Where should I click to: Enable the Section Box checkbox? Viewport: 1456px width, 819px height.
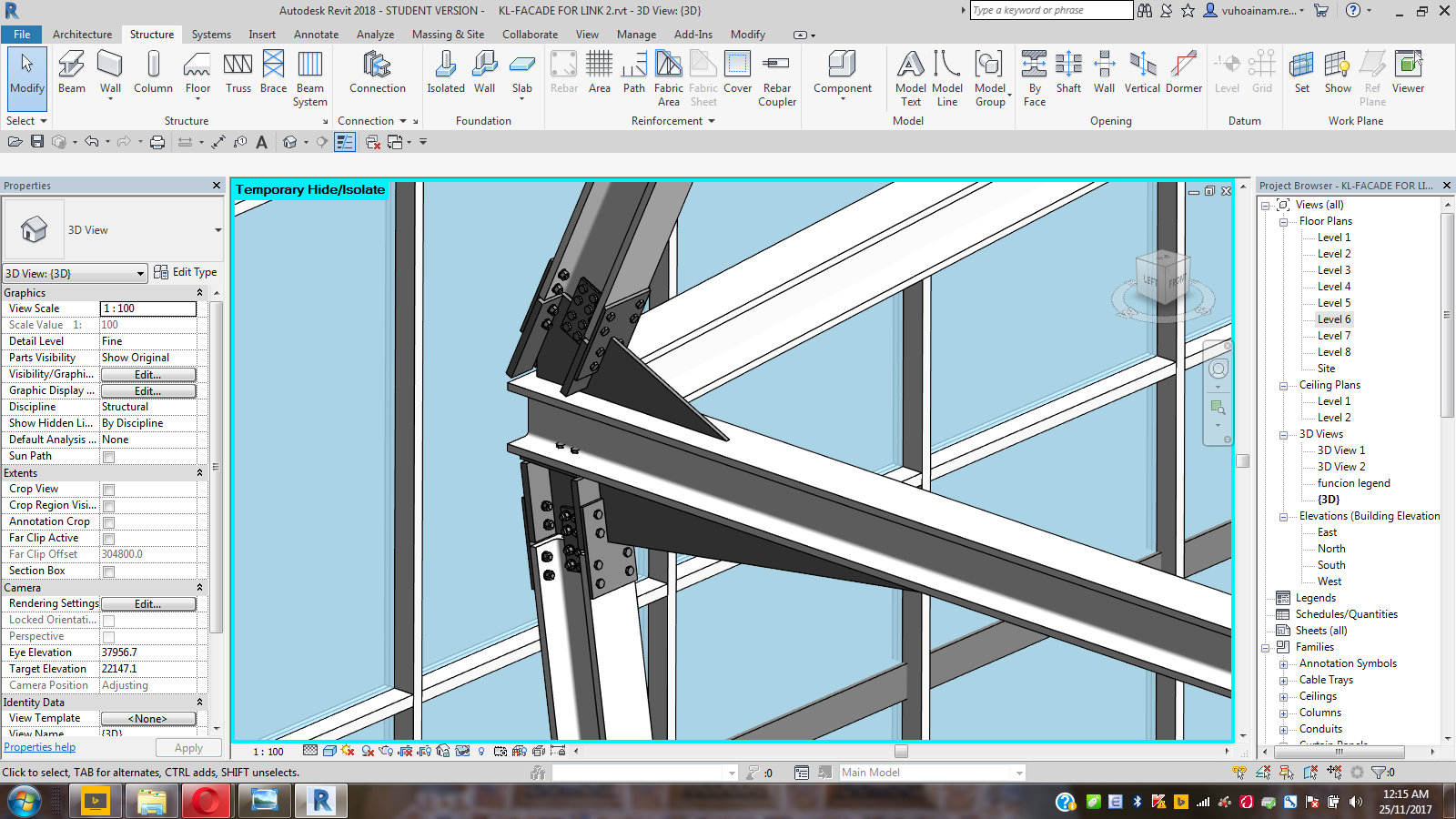click(109, 571)
